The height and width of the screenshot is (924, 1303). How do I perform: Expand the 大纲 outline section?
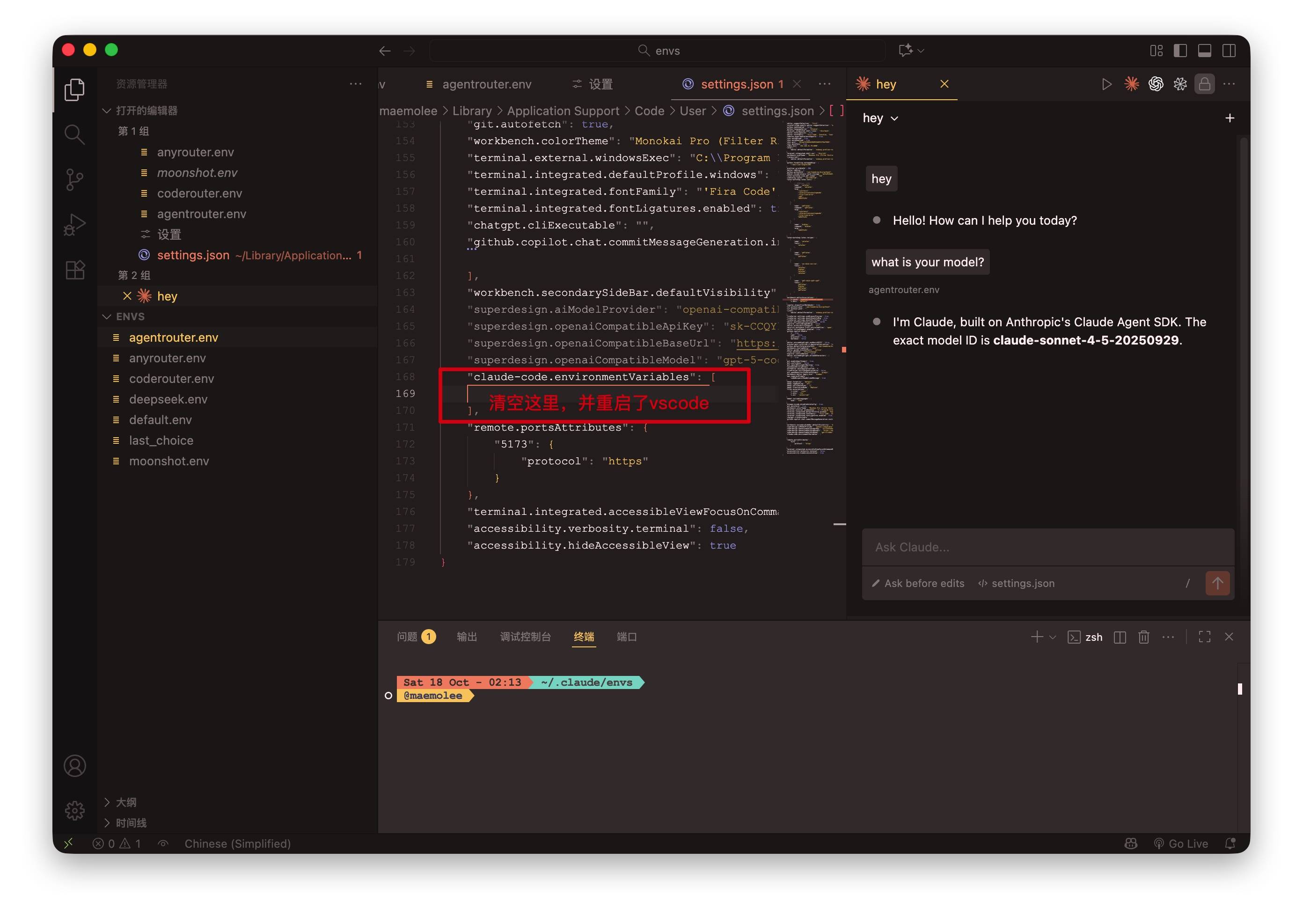(x=126, y=803)
